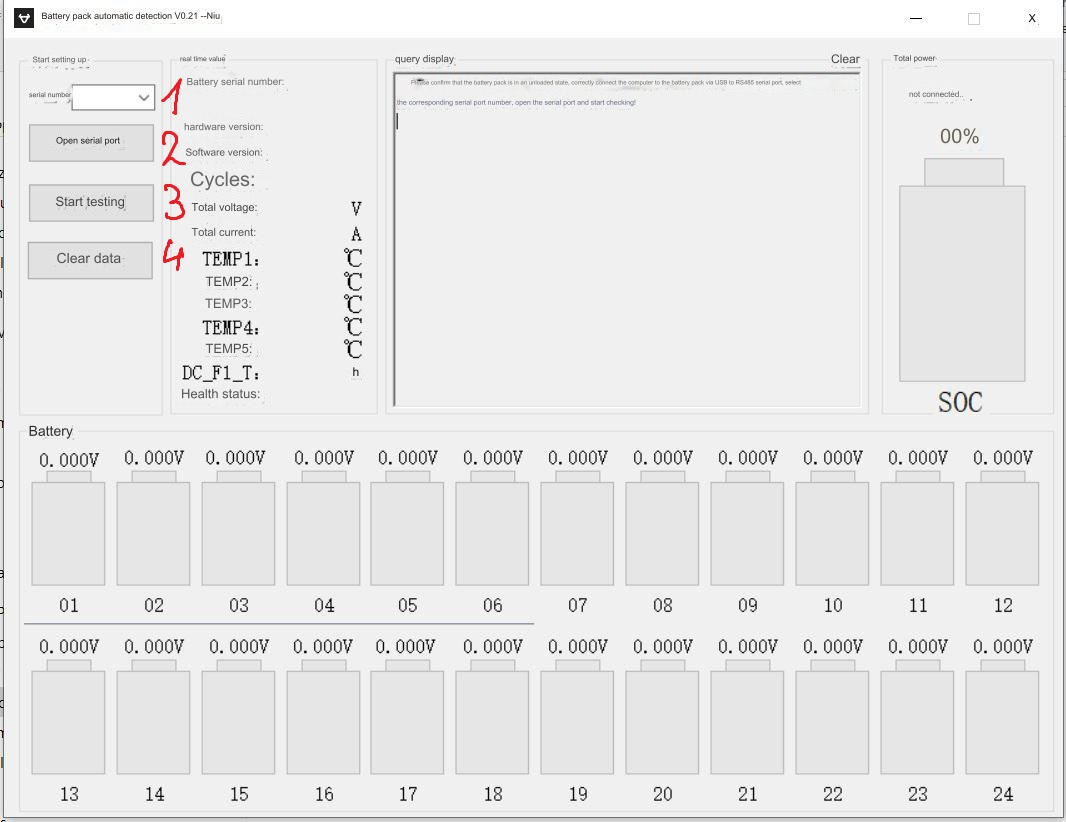The image size is (1066, 822).
Task: Expand the serial number dropdown
Action: pyautogui.click(x=143, y=97)
